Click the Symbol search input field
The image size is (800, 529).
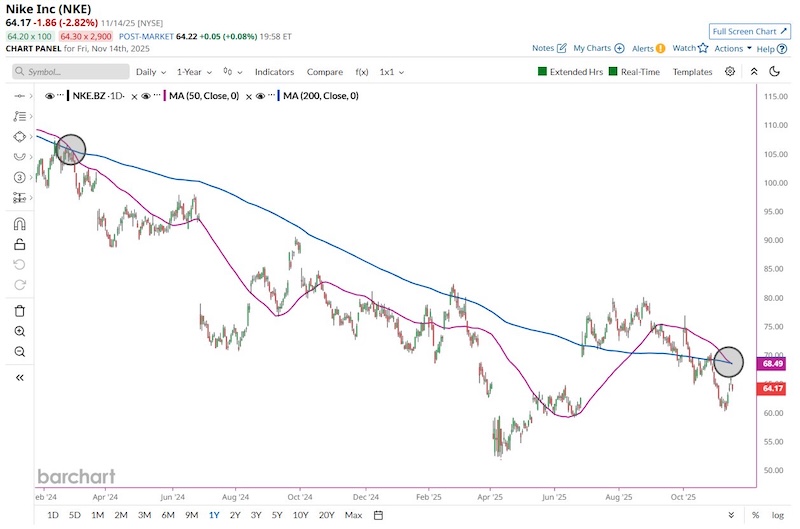click(x=71, y=71)
